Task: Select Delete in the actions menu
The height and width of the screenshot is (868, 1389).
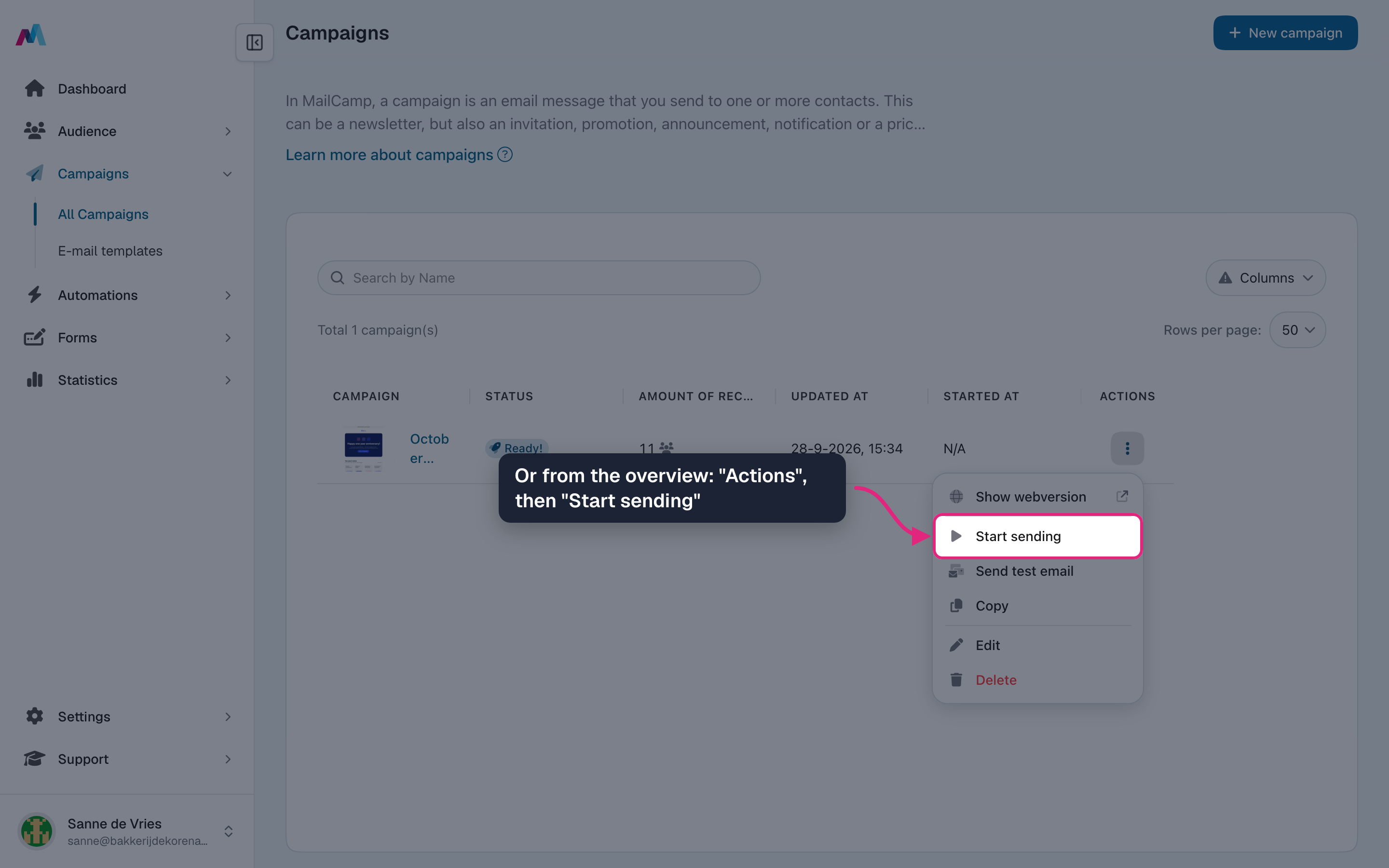Action: pos(1038,680)
